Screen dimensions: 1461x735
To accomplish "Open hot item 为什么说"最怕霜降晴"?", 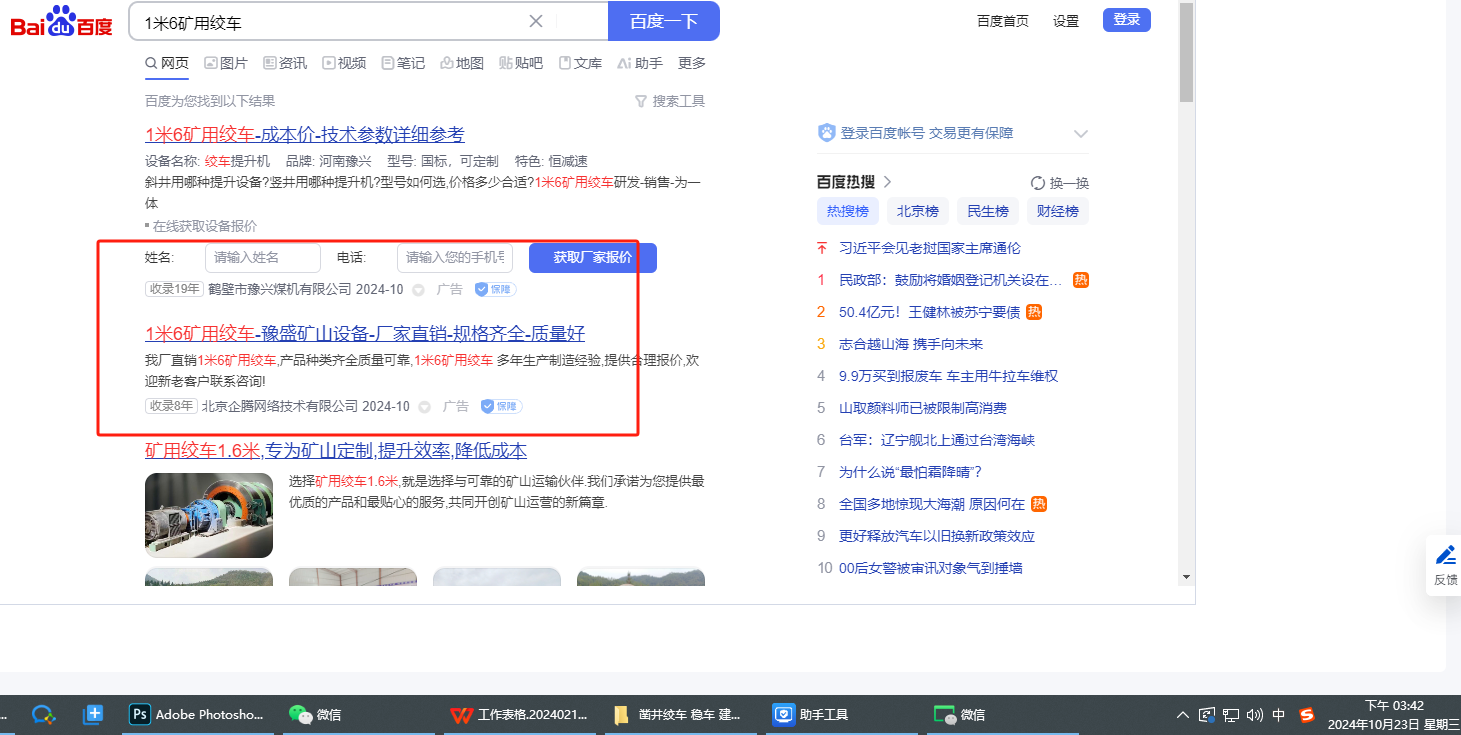I will 911,472.
